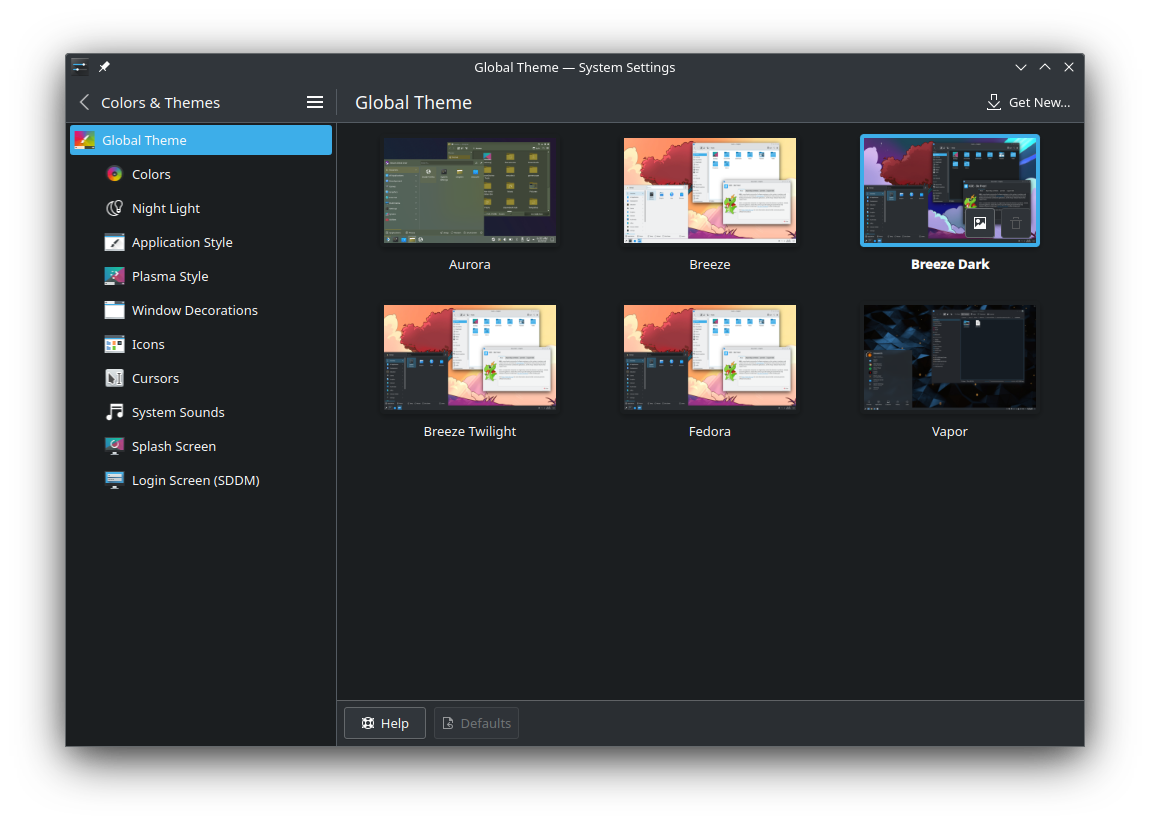
Task: Select Application Style in the sidebar
Action: (201, 242)
